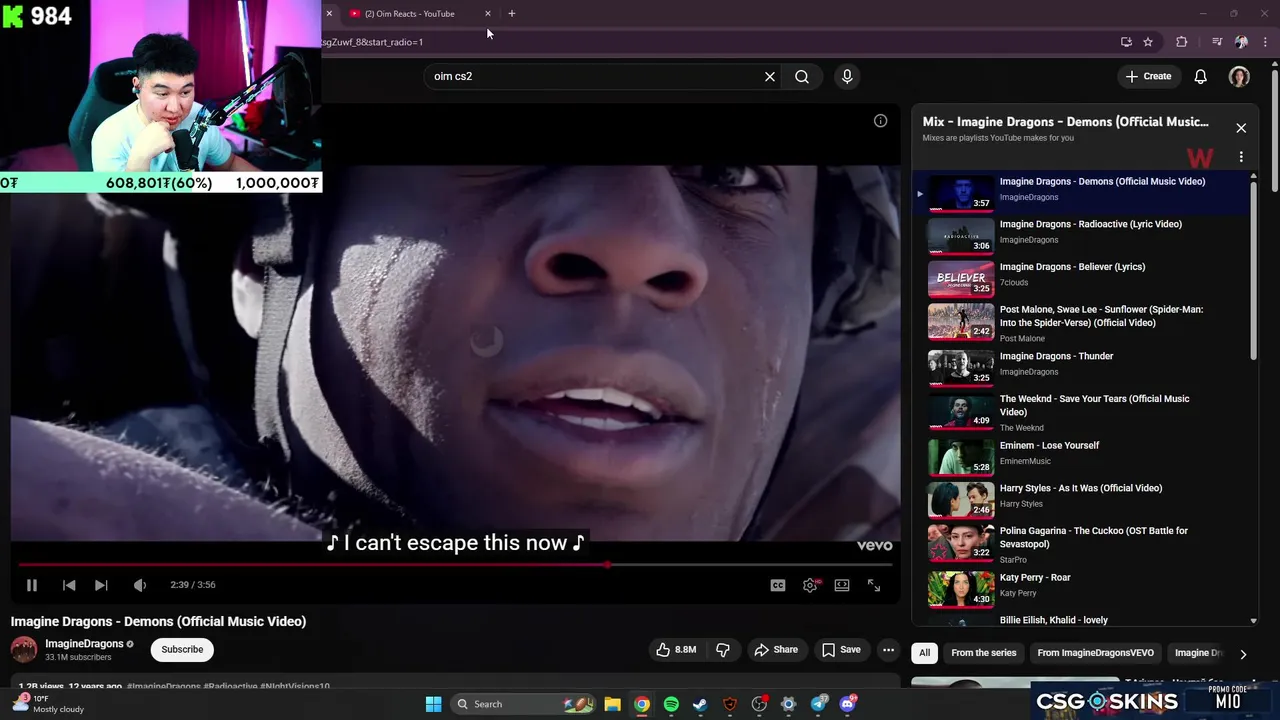Like the video (8.8M)

pos(677,650)
